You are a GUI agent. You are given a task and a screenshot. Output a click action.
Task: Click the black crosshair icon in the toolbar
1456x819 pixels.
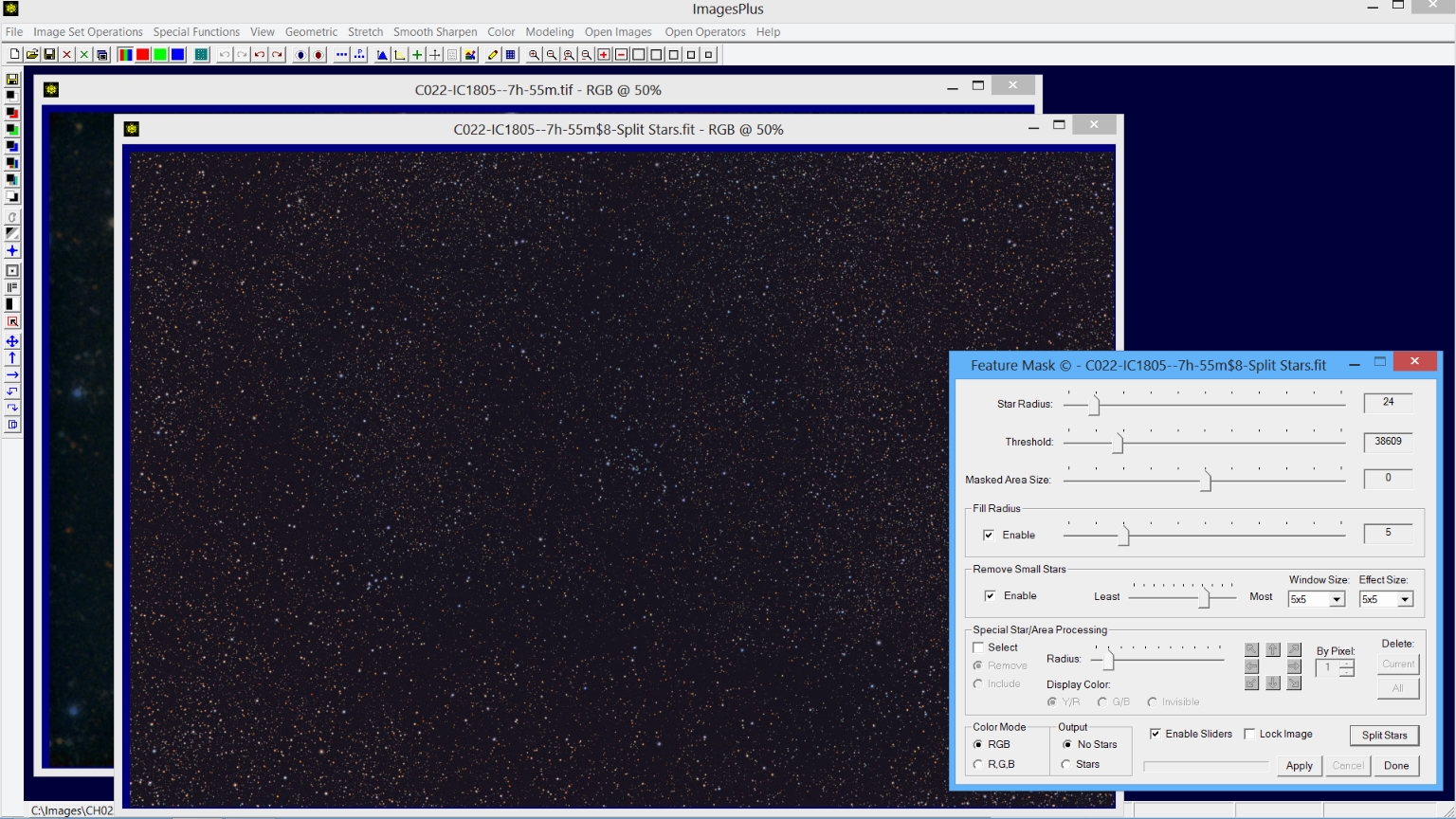pyautogui.click(x=434, y=55)
